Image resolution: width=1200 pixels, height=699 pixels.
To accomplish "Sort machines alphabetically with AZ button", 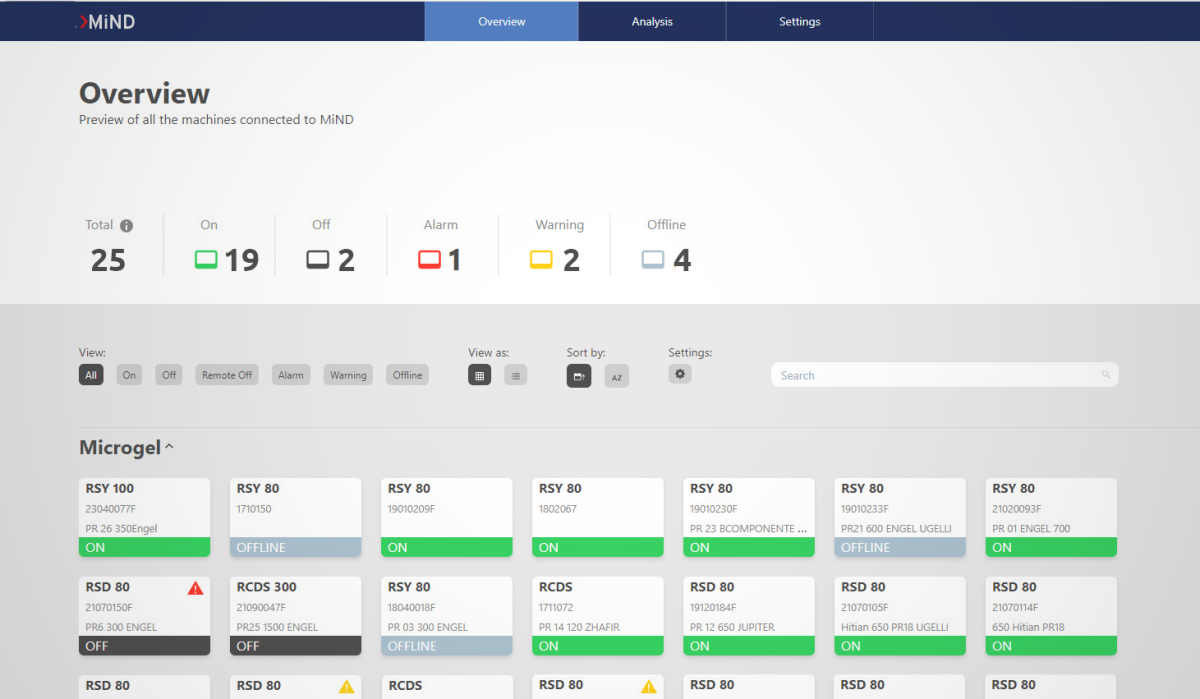I will [x=617, y=376].
